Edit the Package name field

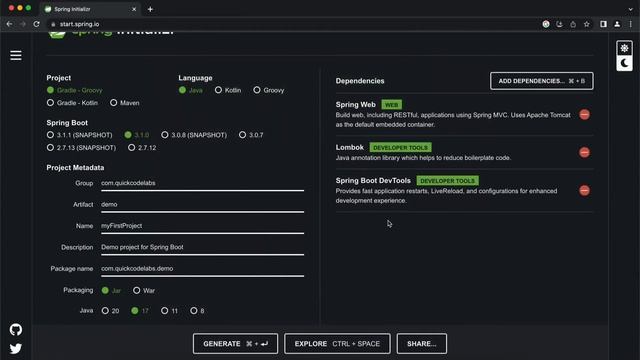click(x=202, y=269)
